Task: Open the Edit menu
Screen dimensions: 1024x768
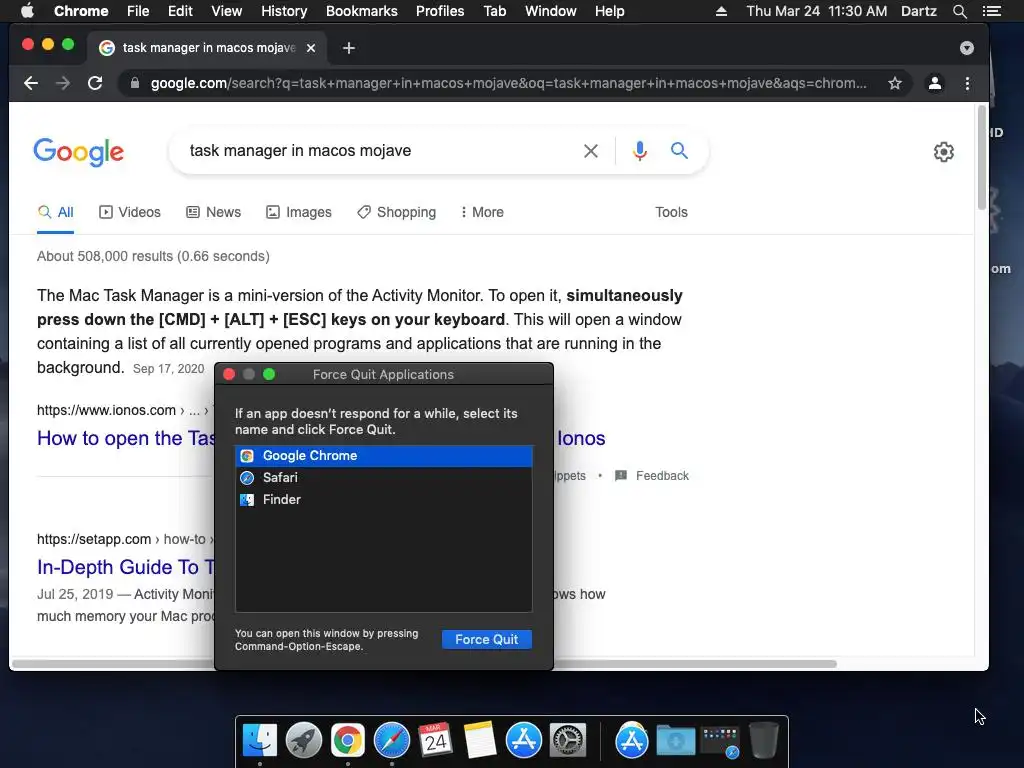Action: [180, 11]
